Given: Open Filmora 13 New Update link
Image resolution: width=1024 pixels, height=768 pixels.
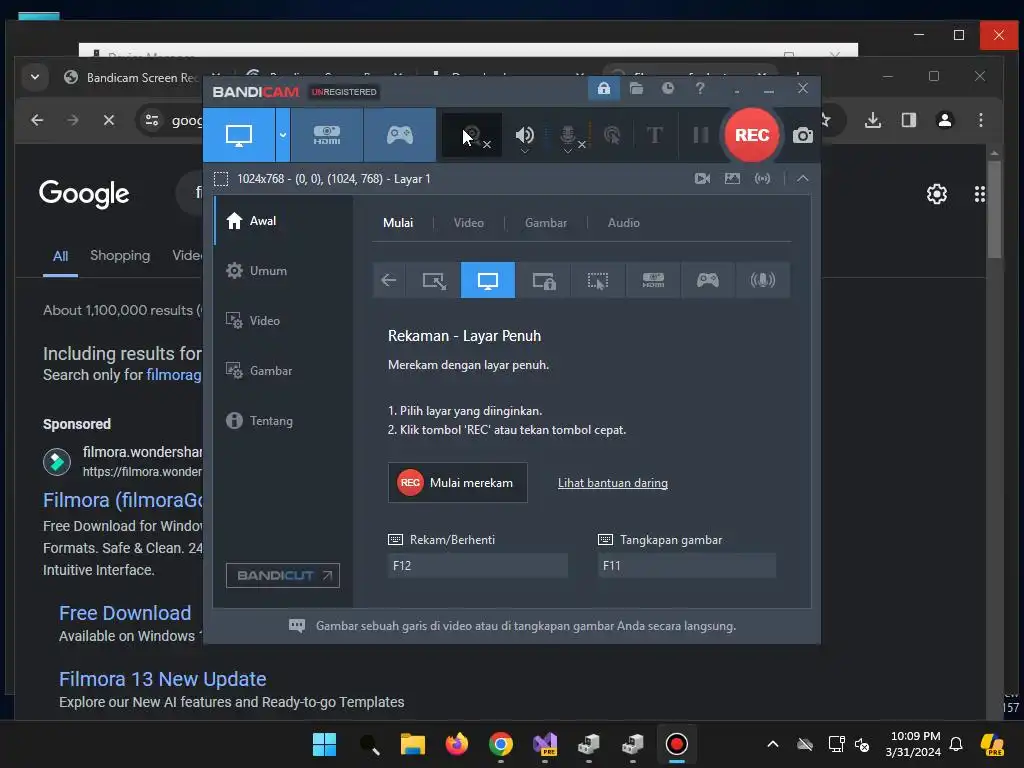Looking at the screenshot, I should 163,679.
